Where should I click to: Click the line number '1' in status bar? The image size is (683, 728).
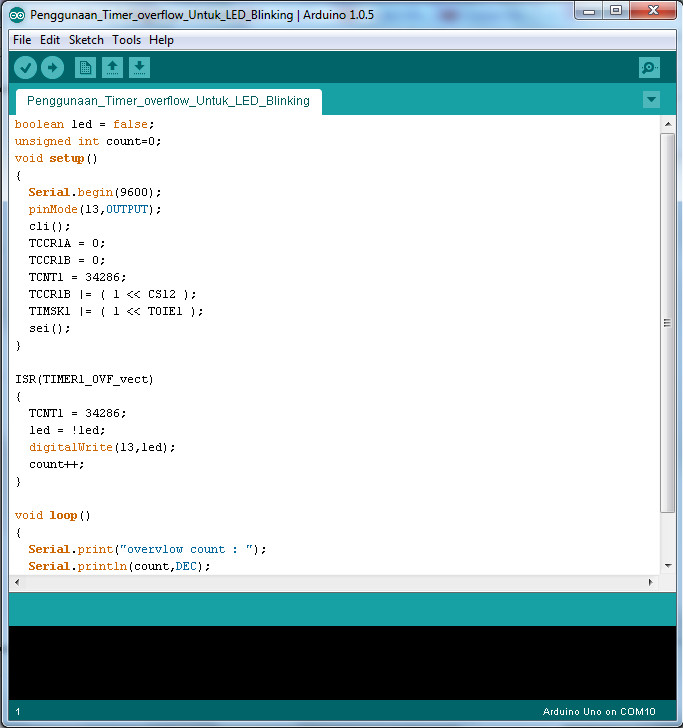pos(18,712)
